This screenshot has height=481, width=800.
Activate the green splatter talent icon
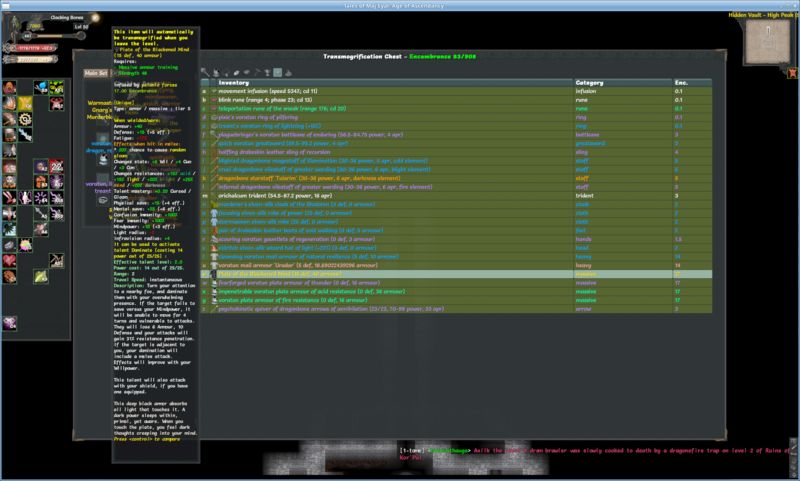click(x=57, y=87)
